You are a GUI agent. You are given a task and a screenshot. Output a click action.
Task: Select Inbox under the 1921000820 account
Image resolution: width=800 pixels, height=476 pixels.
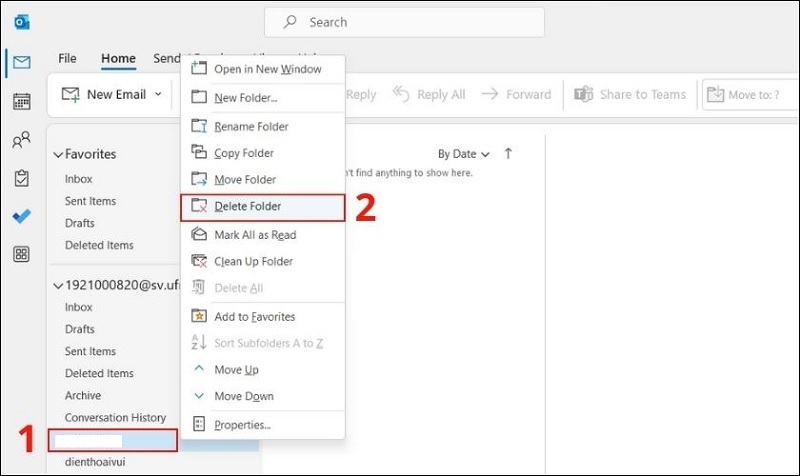(79, 307)
